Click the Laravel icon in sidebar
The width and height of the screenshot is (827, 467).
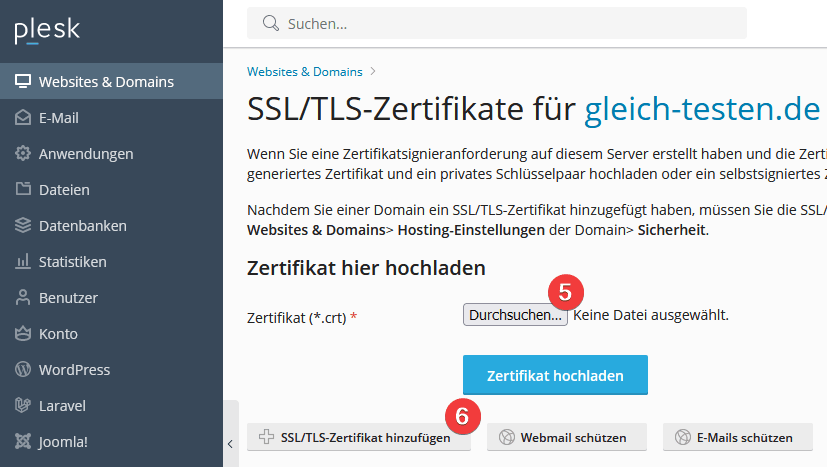click(x=23, y=405)
